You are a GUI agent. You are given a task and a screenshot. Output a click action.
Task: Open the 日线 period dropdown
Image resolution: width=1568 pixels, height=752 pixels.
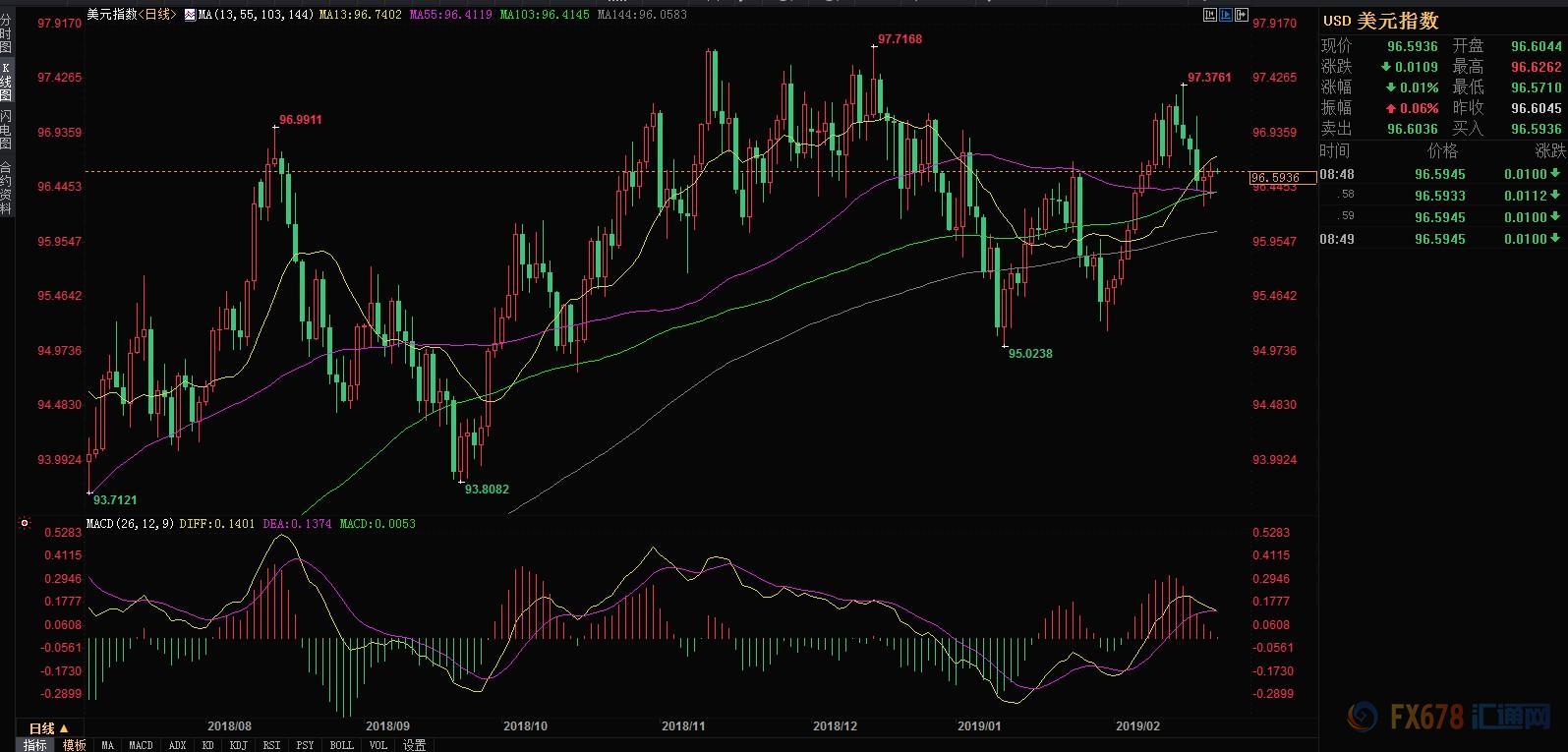tap(48, 728)
